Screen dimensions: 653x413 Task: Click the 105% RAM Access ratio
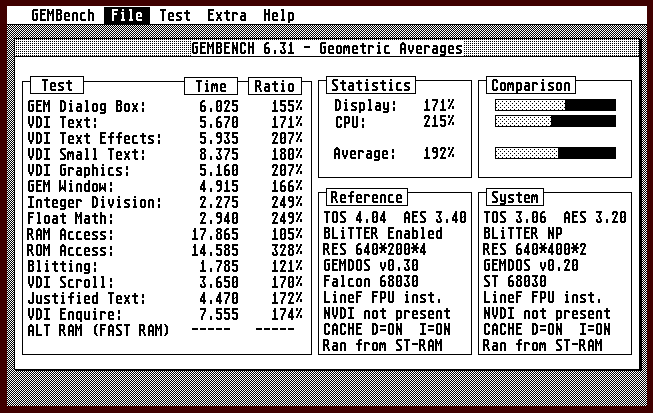tap(287, 234)
